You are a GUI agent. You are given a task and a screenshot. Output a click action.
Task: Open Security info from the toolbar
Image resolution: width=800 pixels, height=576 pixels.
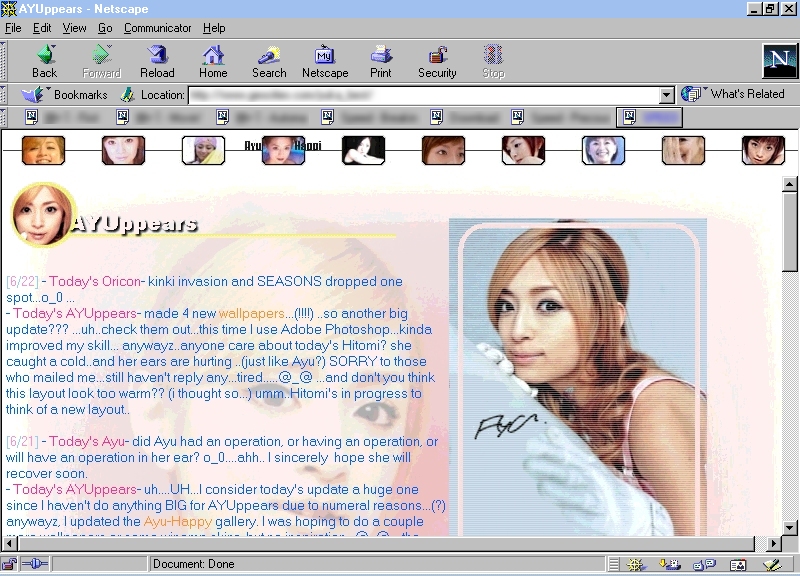(x=437, y=60)
